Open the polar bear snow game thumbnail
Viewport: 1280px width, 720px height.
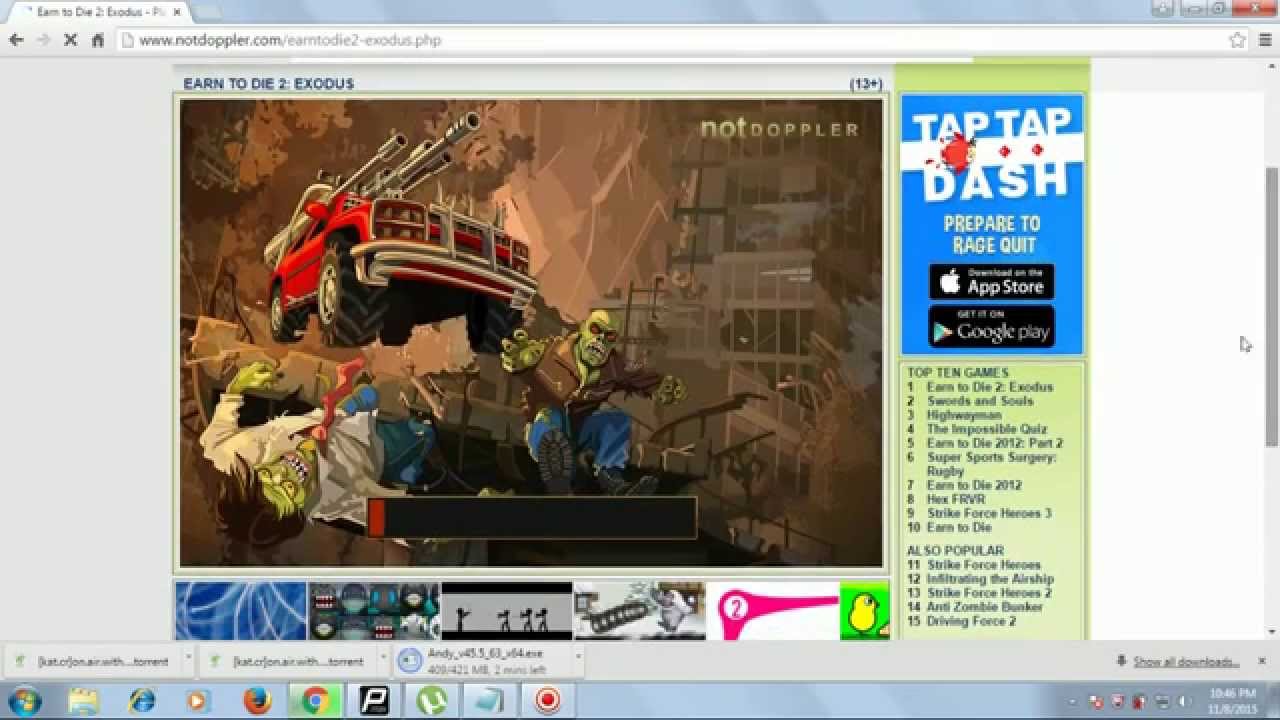tap(640, 611)
